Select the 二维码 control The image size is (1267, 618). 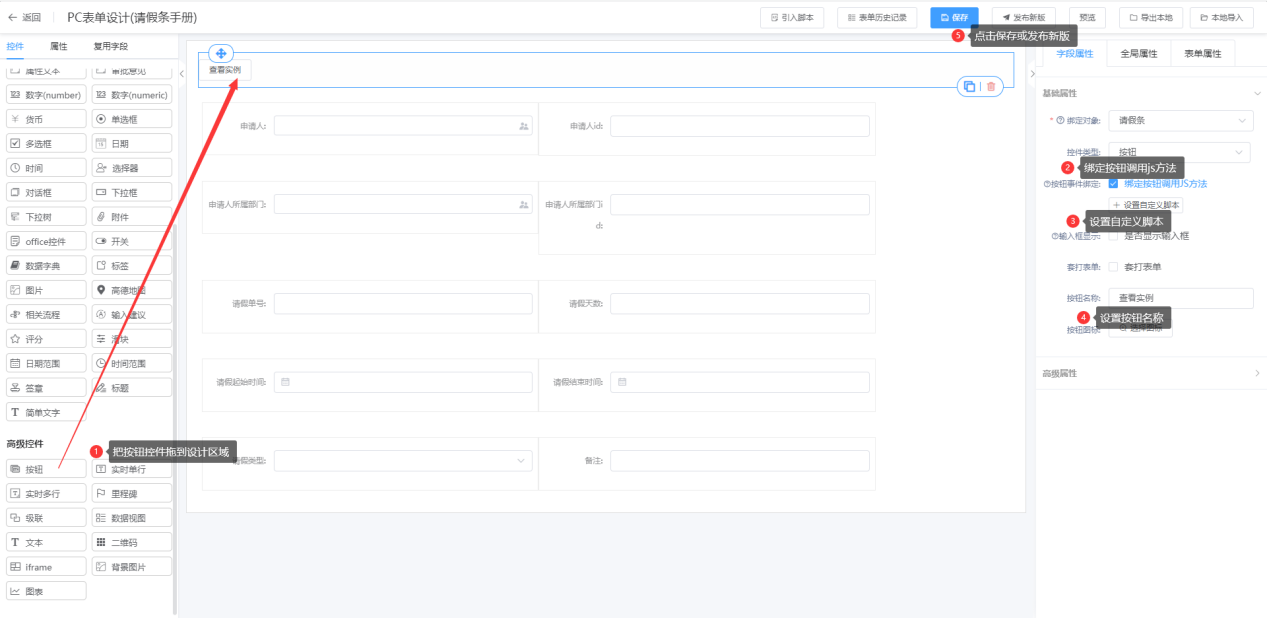coord(132,542)
